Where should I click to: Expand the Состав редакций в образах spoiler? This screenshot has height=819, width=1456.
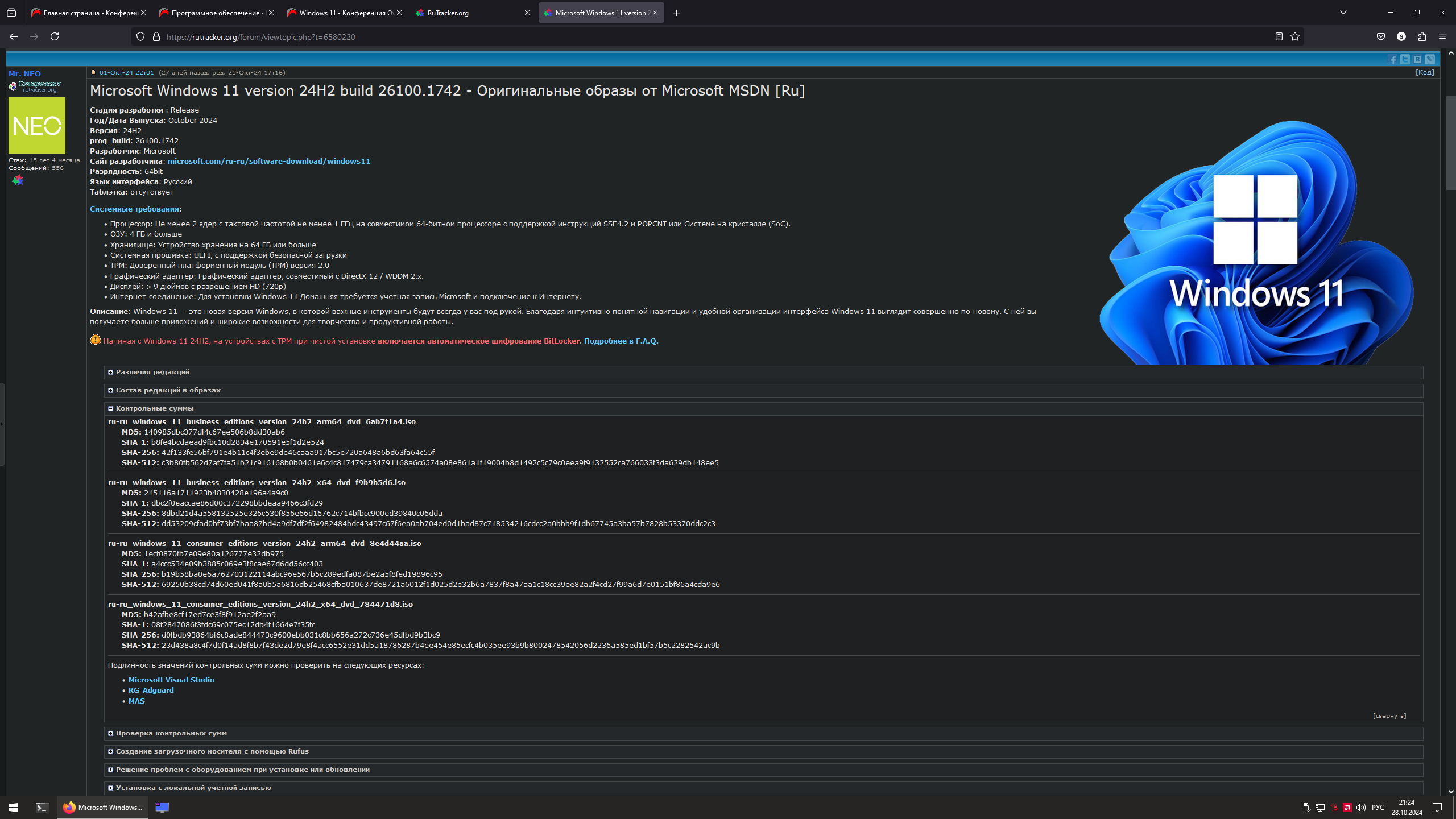coord(168,390)
